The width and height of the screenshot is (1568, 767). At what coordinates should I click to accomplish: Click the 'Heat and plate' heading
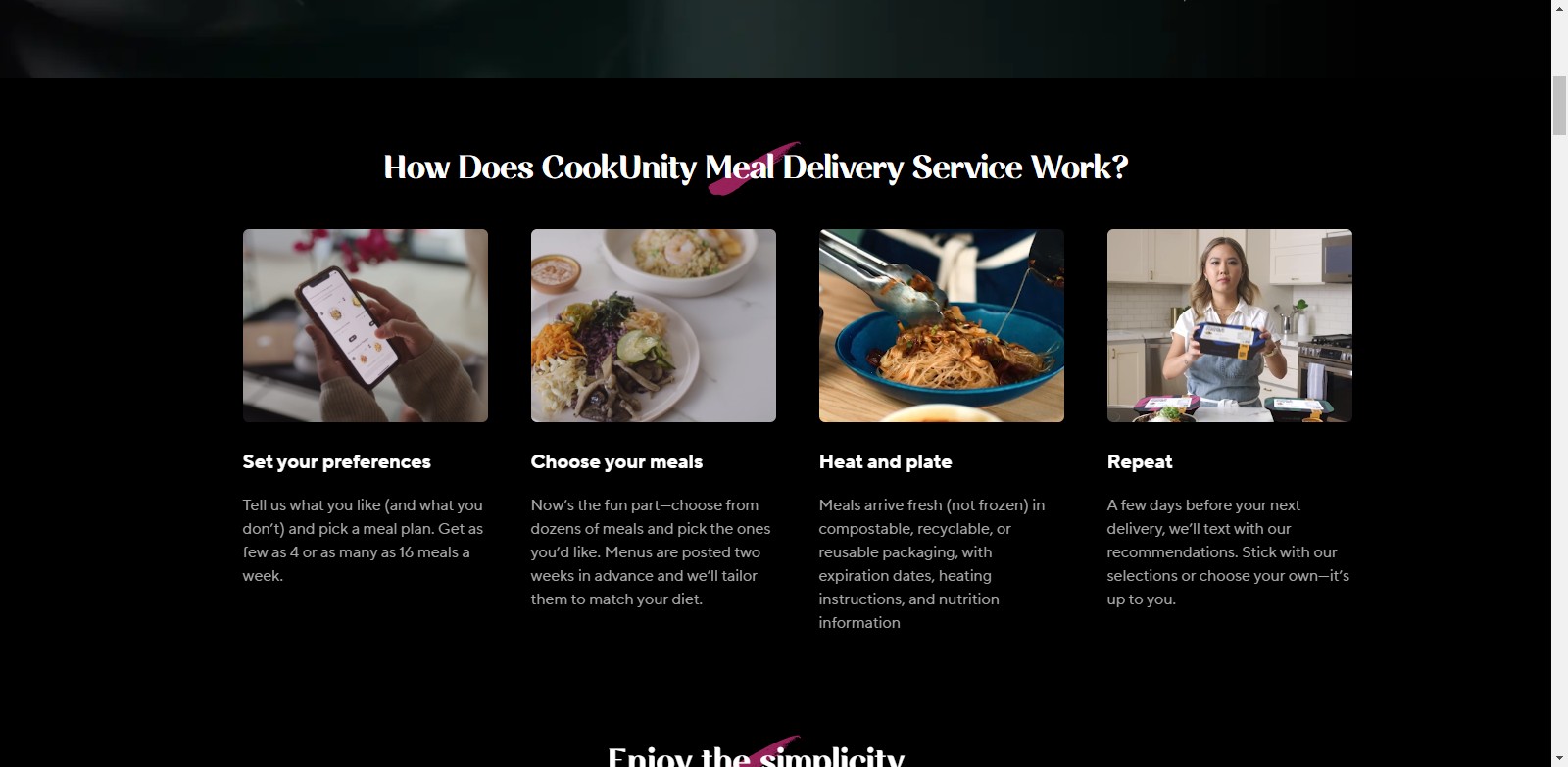(x=886, y=461)
